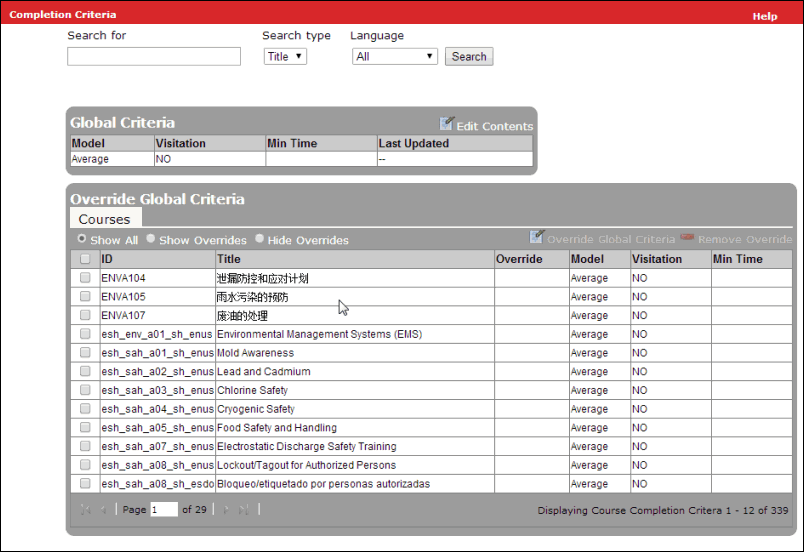Expand the Language dropdown
This screenshot has height=552, width=804.
[x=395, y=57]
